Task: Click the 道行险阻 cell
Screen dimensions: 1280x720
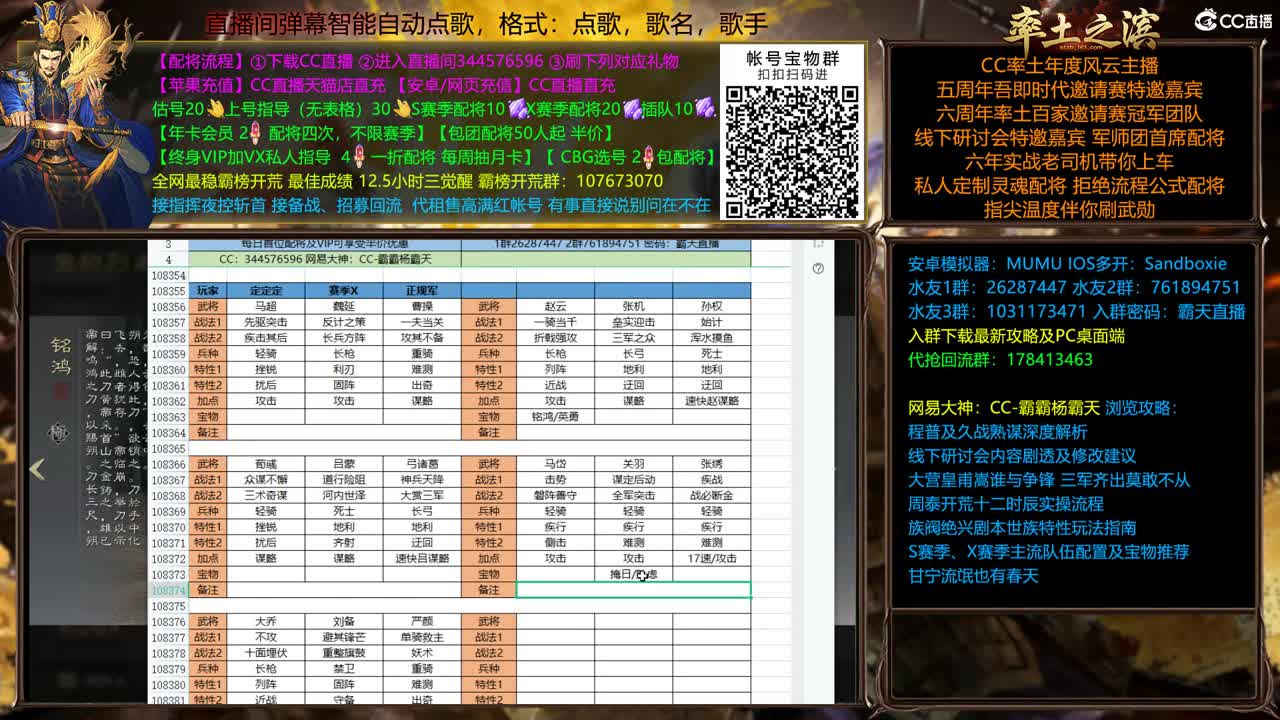Action: (x=344, y=480)
